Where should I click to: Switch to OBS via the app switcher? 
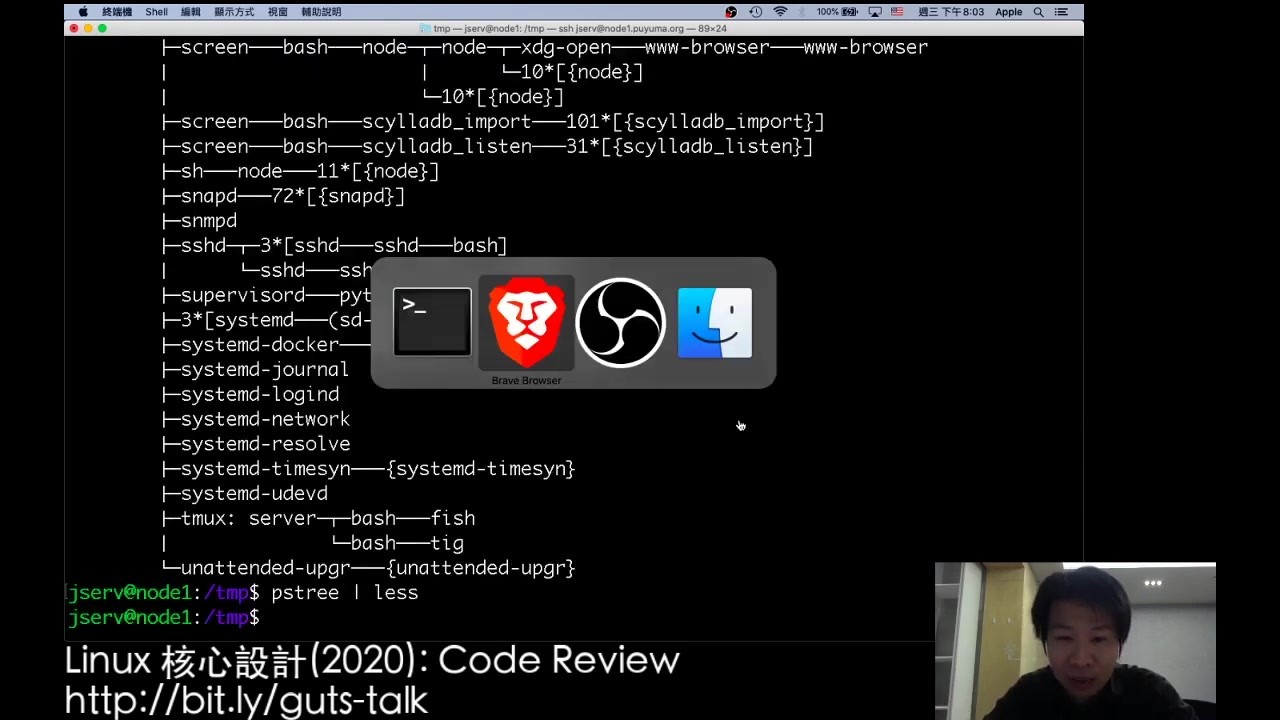click(x=620, y=322)
